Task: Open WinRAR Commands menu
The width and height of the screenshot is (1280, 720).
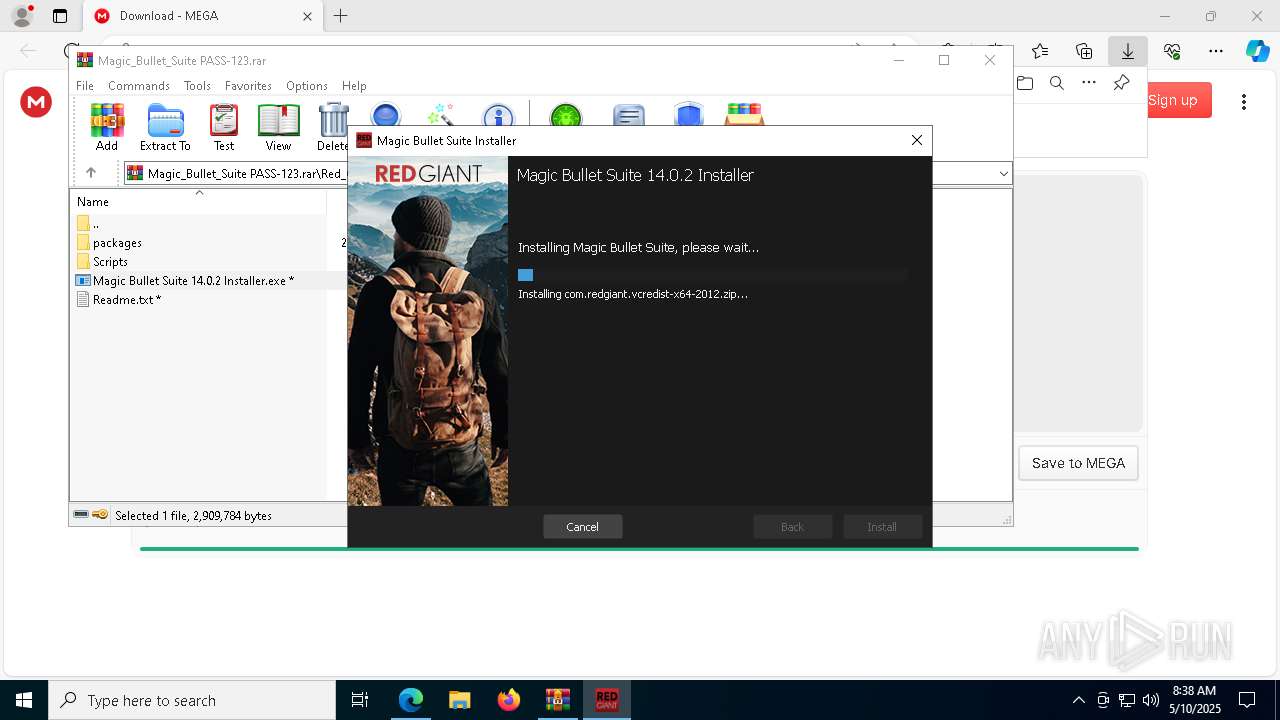Action: [139, 86]
